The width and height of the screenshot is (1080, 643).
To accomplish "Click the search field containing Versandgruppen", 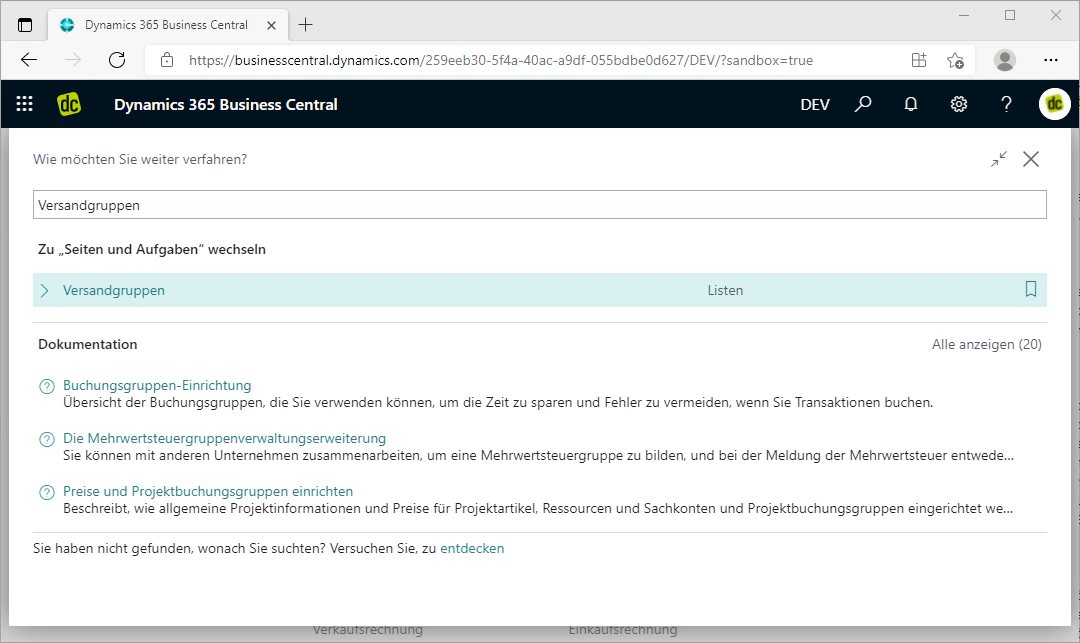I will pos(539,205).
